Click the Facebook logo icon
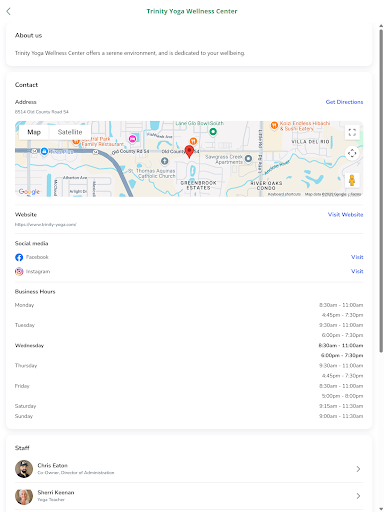 pyautogui.click(x=19, y=257)
